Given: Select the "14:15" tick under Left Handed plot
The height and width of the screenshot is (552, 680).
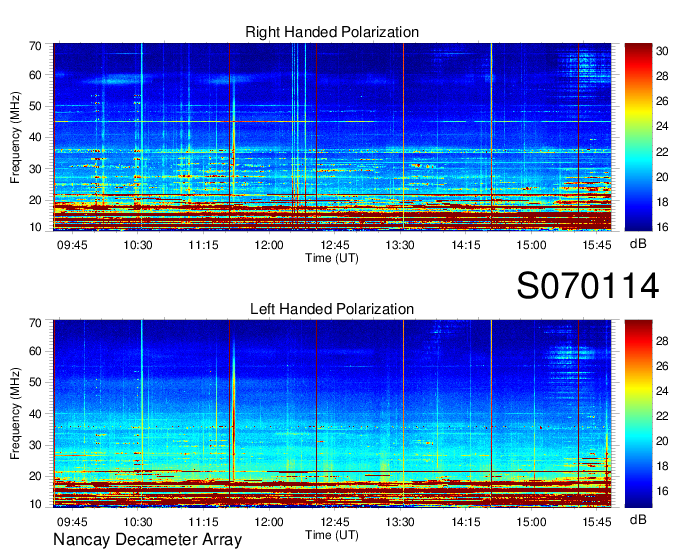Looking at the screenshot, I should tap(466, 522).
